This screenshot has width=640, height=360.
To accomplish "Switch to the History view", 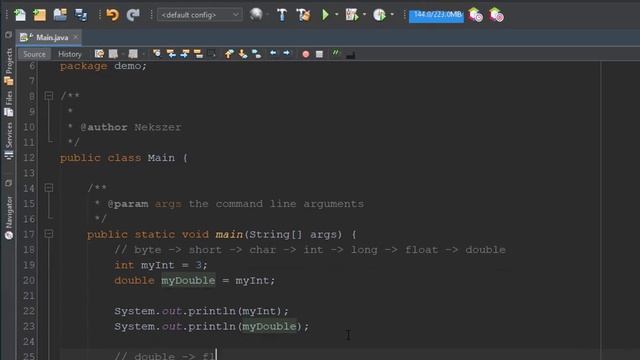I will tap(69, 54).
